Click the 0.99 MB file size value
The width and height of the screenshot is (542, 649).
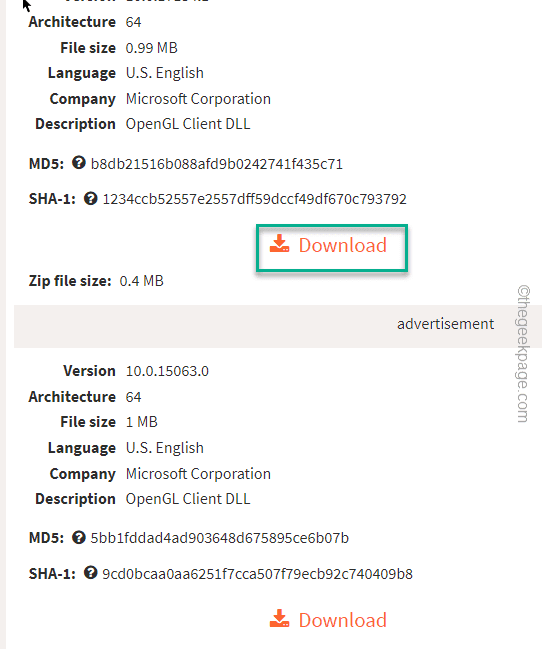(x=152, y=48)
